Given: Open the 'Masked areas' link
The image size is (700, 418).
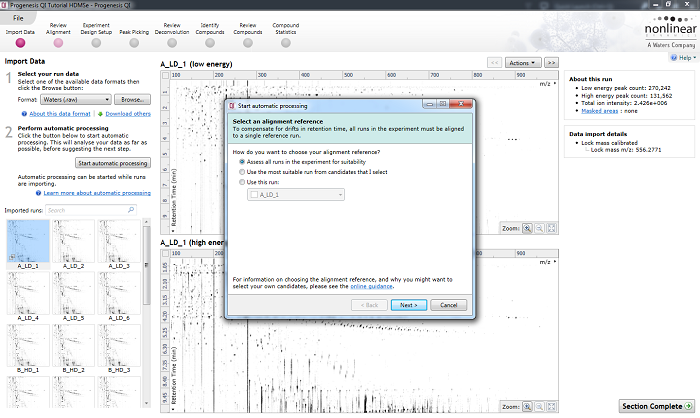Looking at the screenshot, I should pyautogui.click(x=600, y=111).
